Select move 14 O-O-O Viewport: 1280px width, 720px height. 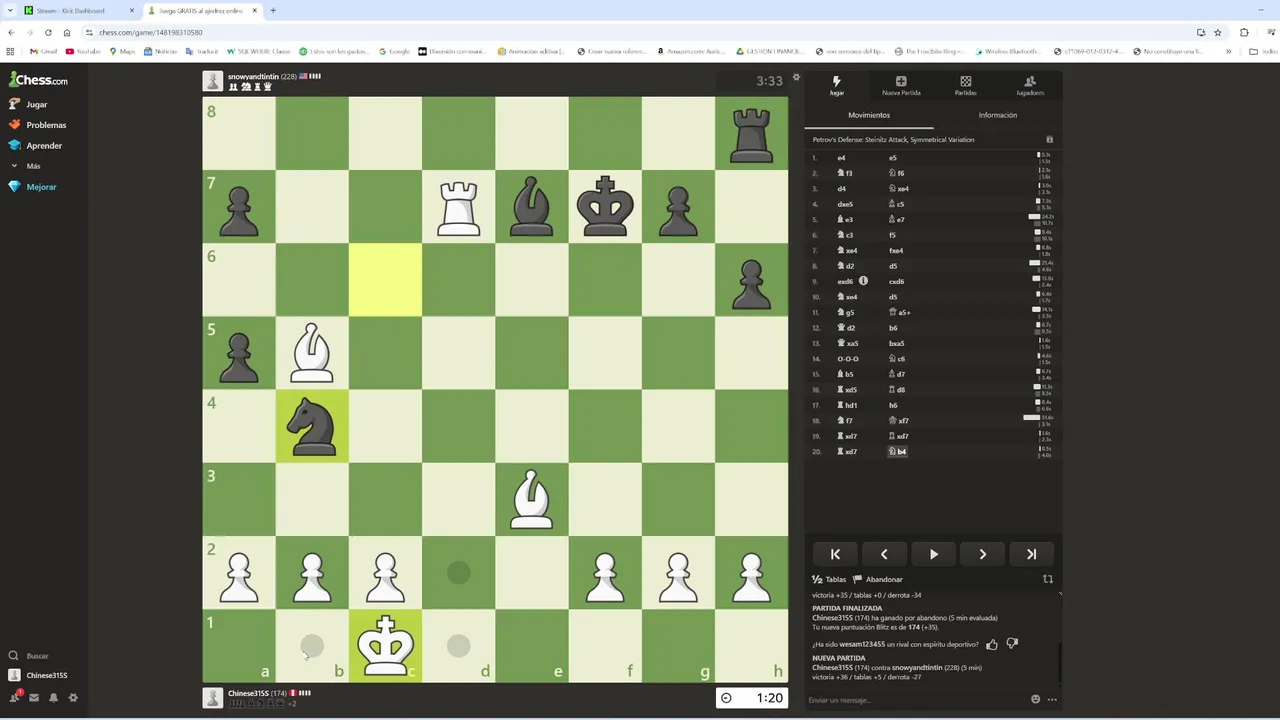[x=848, y=358]
